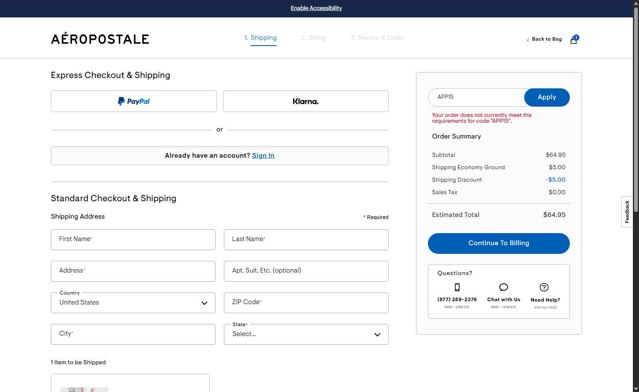Open the Sign In link
Screen dimensions: 639x392
click(263, 156)
